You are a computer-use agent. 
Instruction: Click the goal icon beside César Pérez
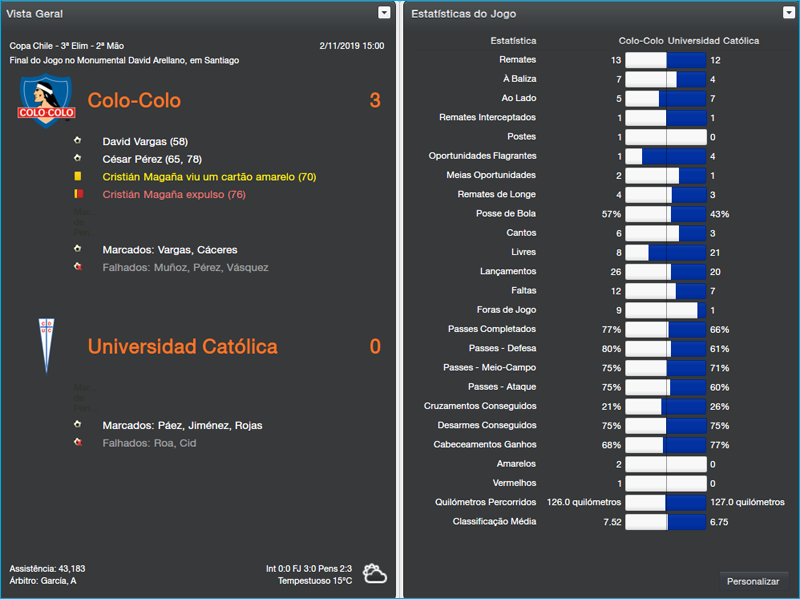77,159
